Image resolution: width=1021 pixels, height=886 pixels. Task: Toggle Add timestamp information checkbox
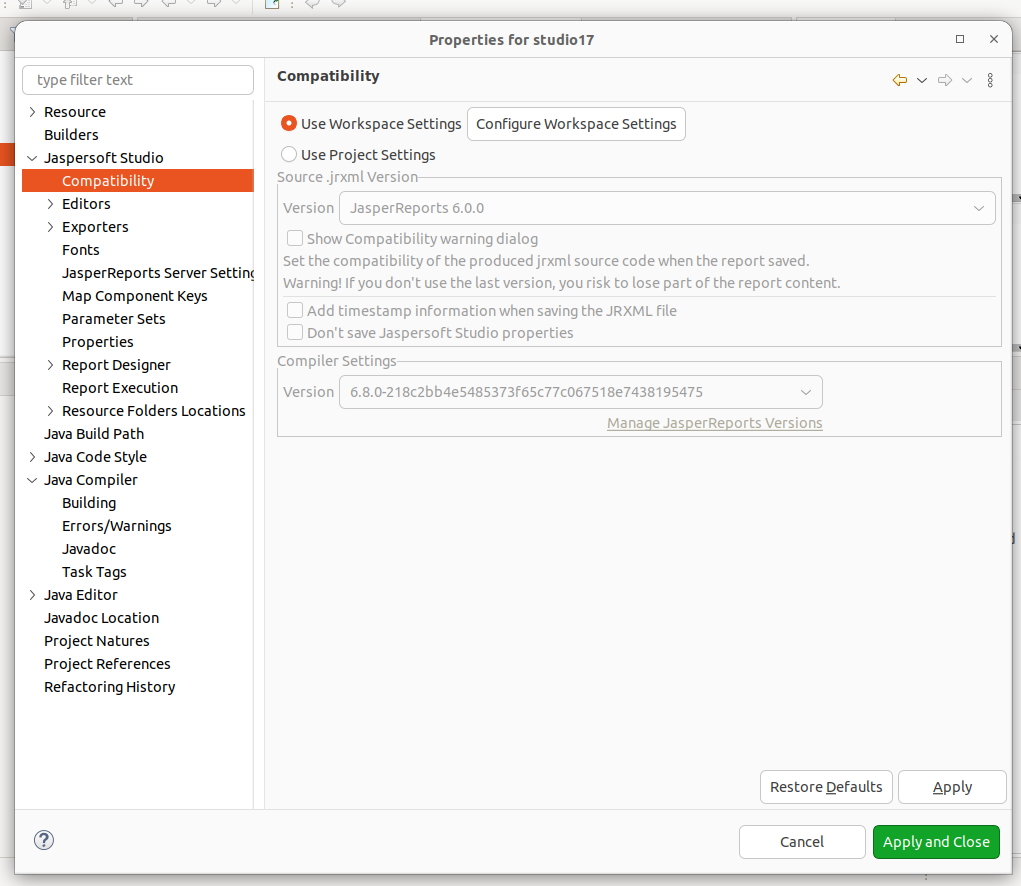[295, 310]
